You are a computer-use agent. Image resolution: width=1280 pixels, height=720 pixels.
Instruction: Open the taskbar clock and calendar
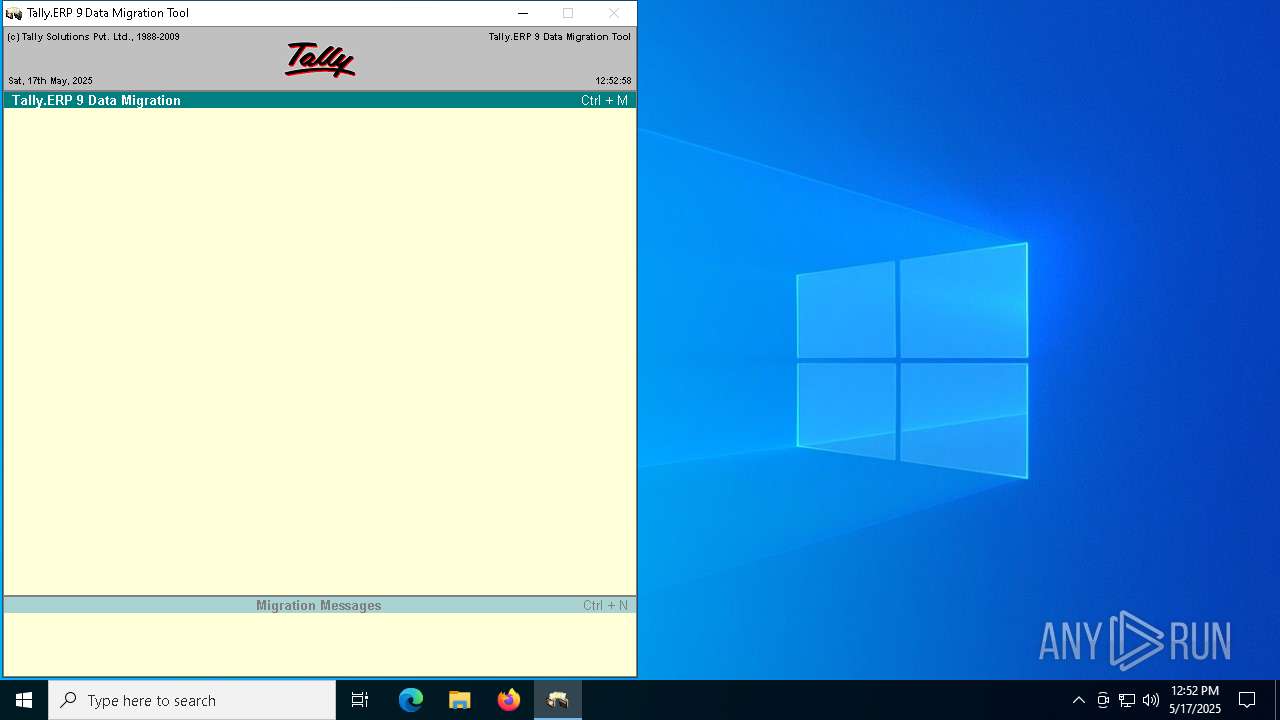[x=1195, y=700]
